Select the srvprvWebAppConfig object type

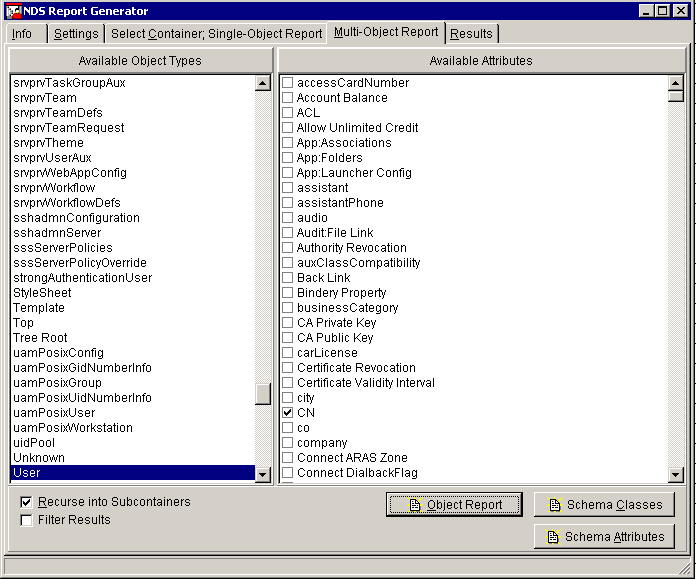coord(133,172)
